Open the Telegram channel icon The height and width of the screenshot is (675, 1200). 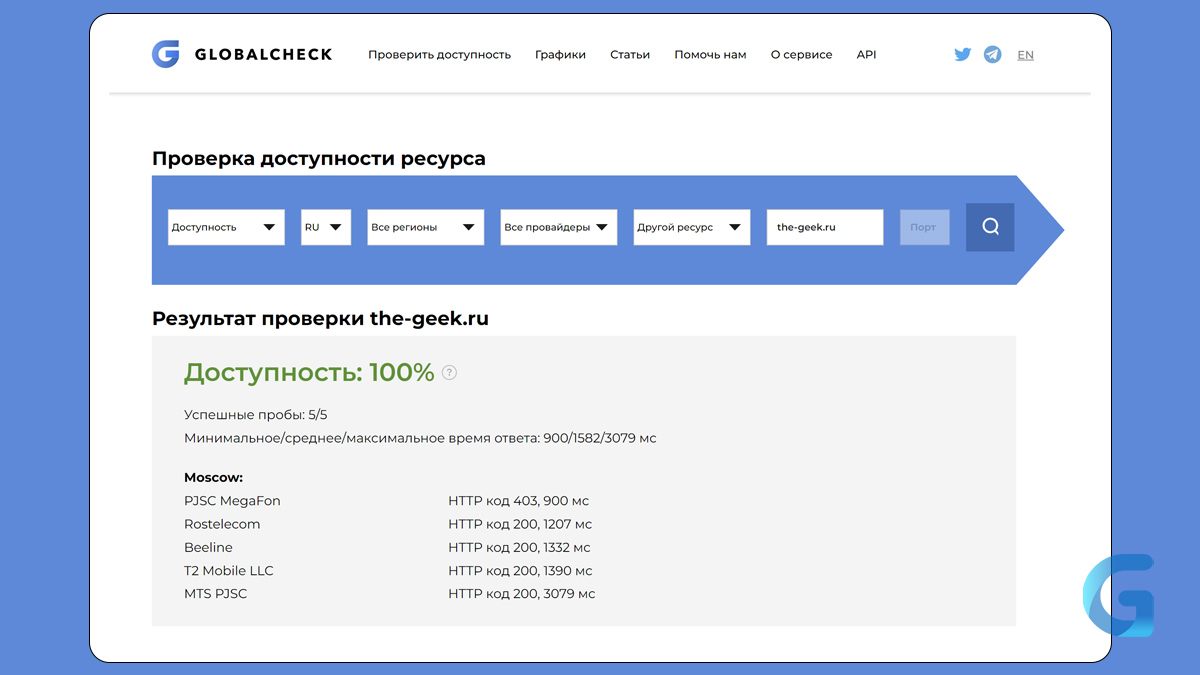[x=992, y=55]
